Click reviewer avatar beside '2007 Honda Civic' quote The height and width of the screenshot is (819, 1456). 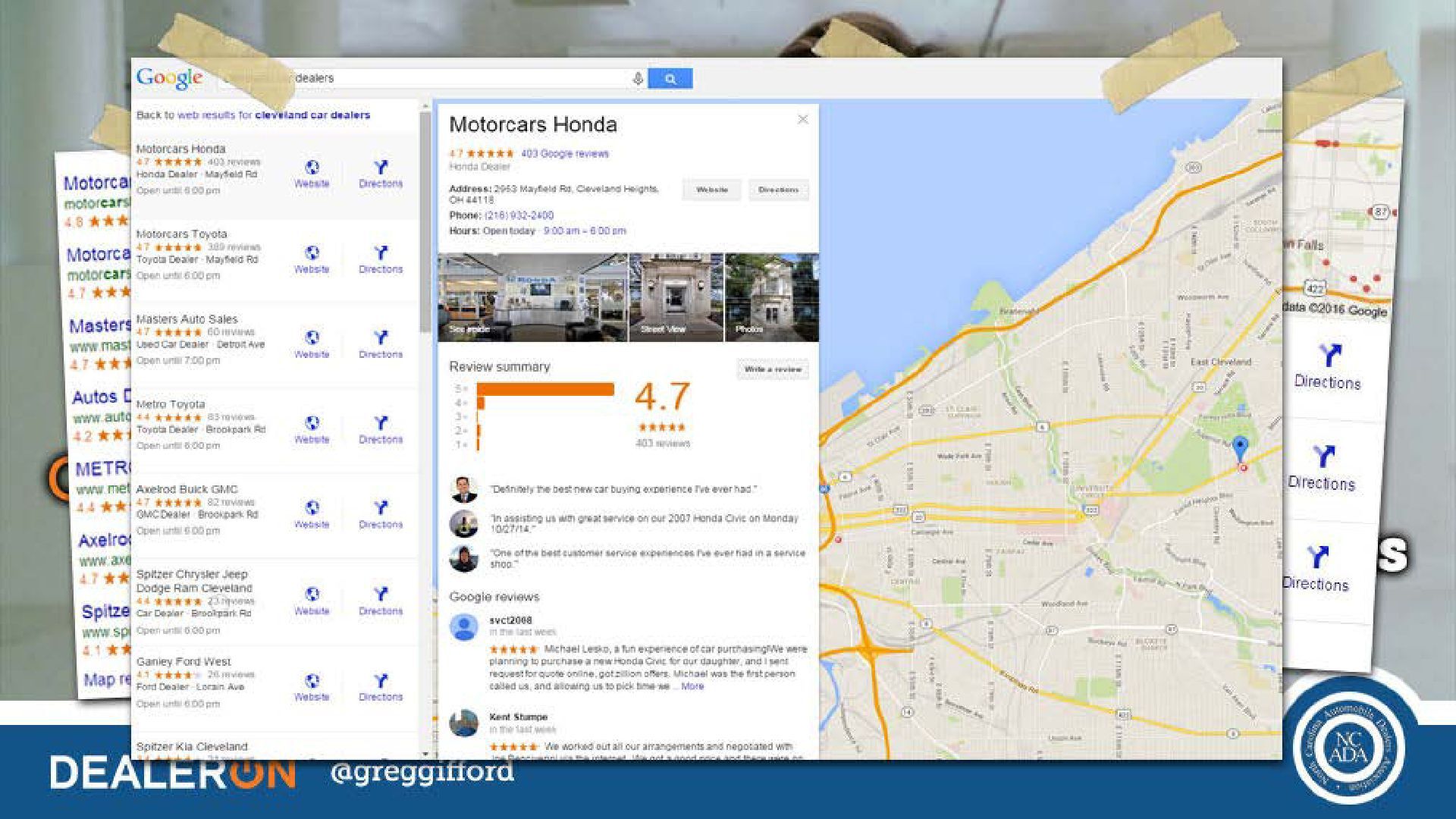(463, 523)
